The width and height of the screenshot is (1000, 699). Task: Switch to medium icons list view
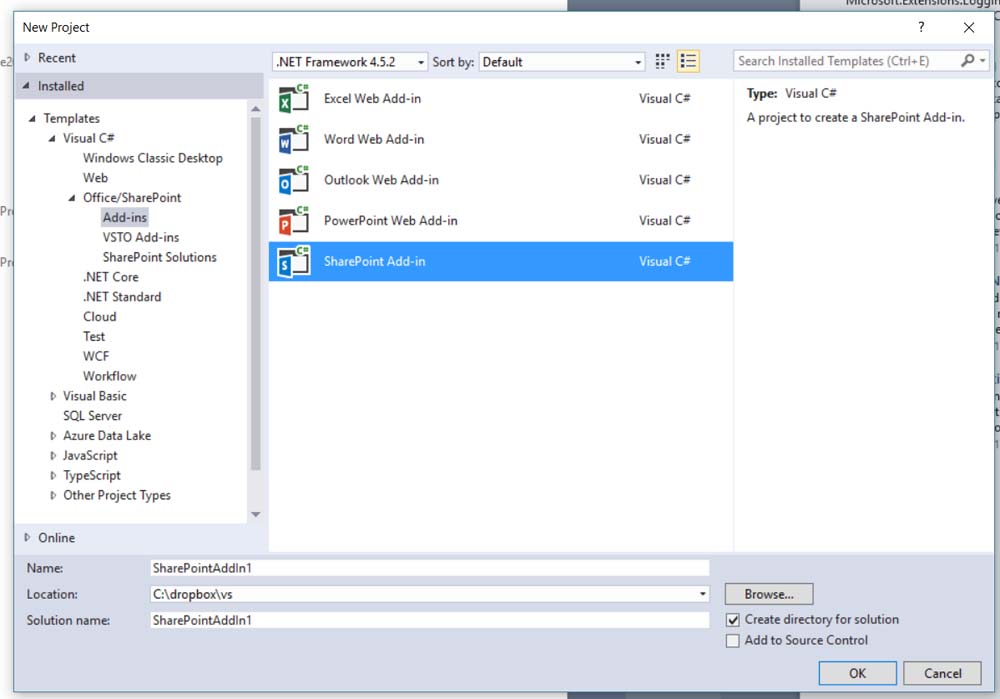pos(688,62)
